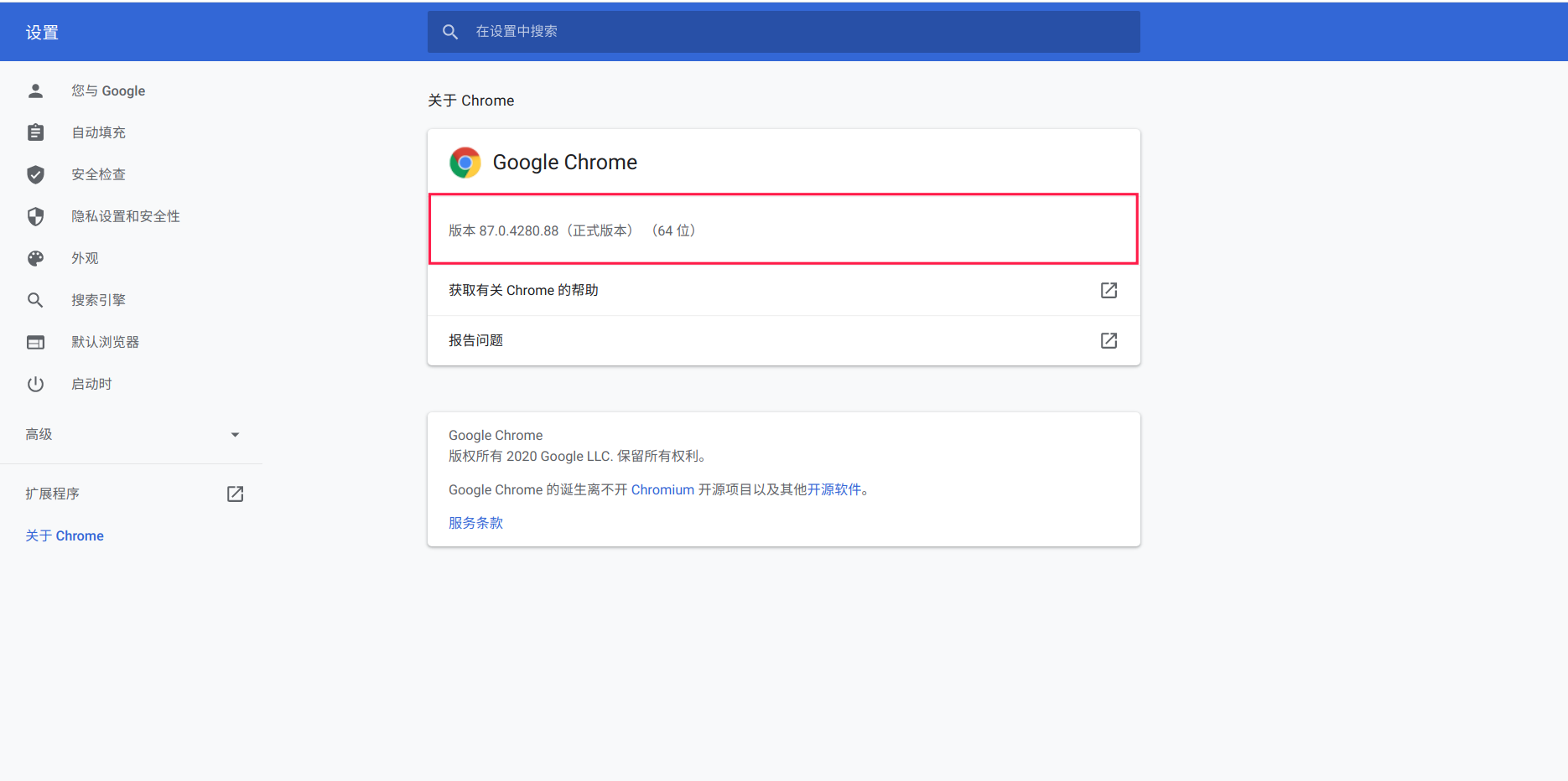Click the highlighted version number row

point(782,229)
